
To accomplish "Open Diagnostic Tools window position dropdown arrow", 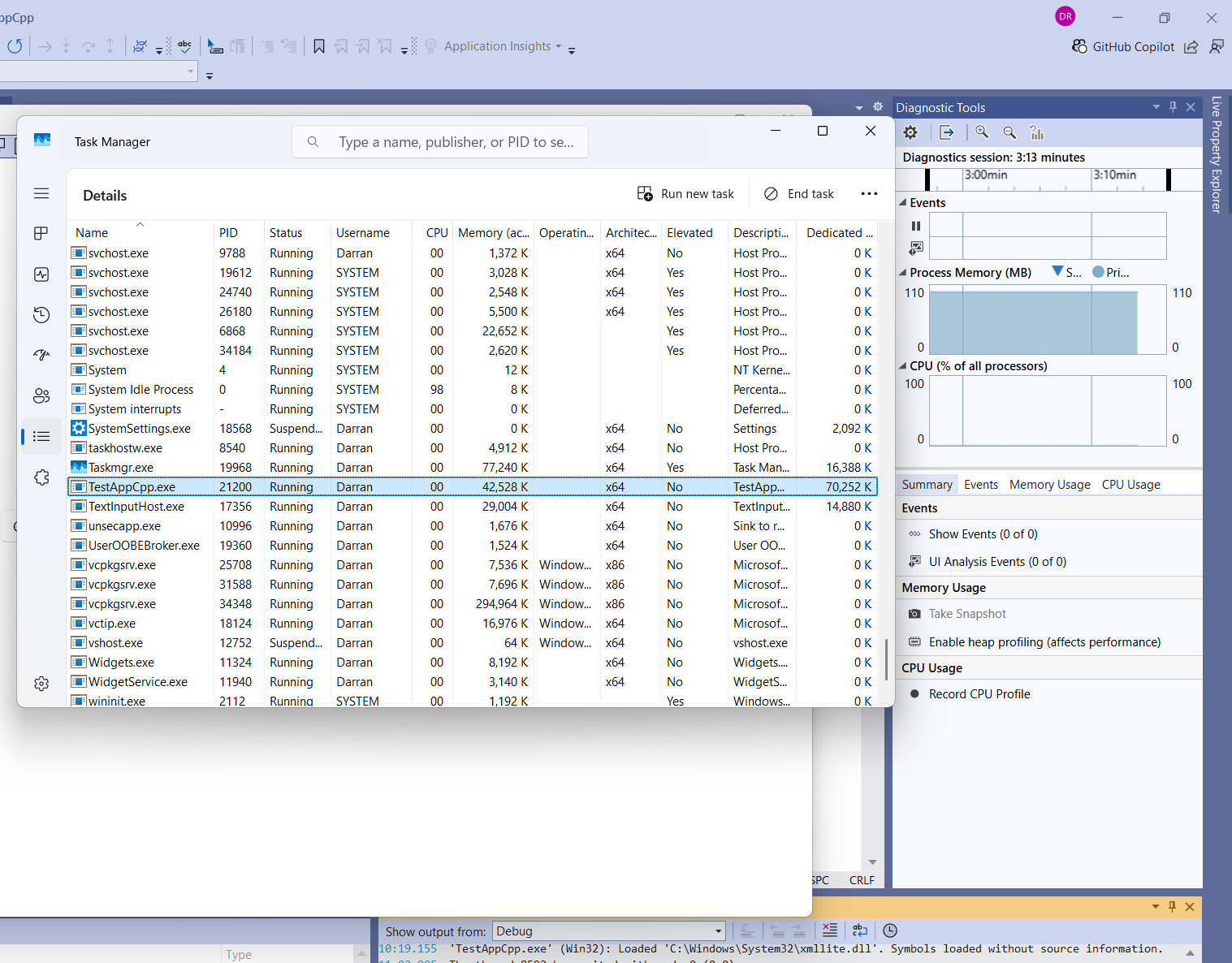I will click(1156, 107).
